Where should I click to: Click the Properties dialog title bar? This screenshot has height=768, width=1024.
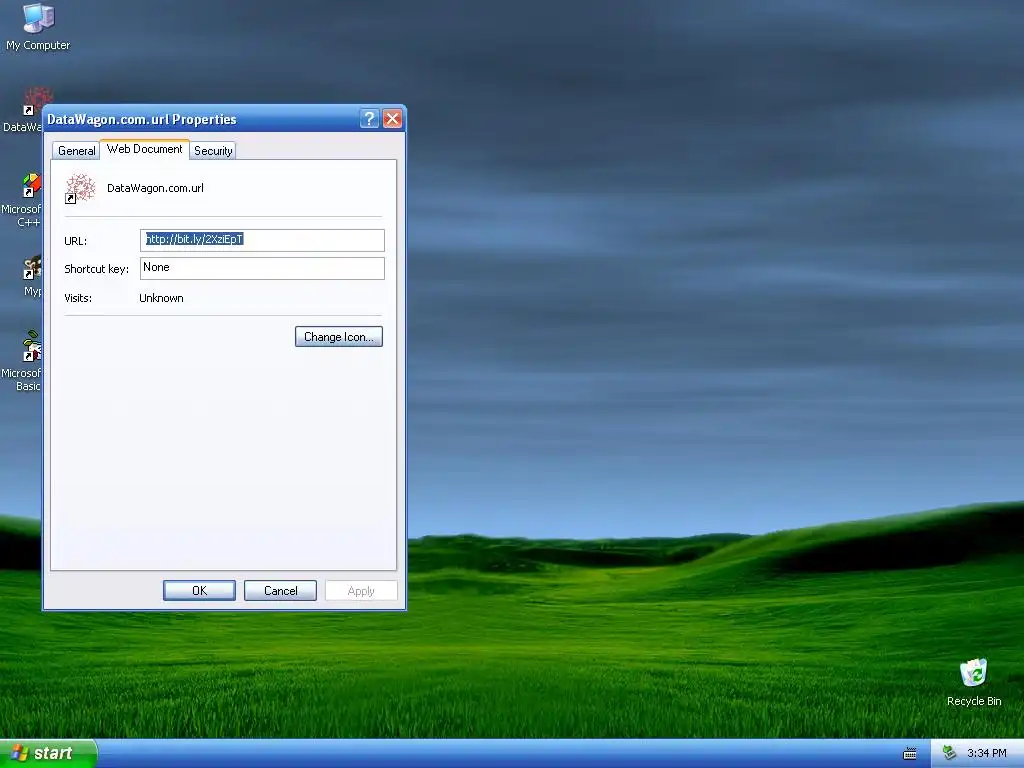point(202,119)
